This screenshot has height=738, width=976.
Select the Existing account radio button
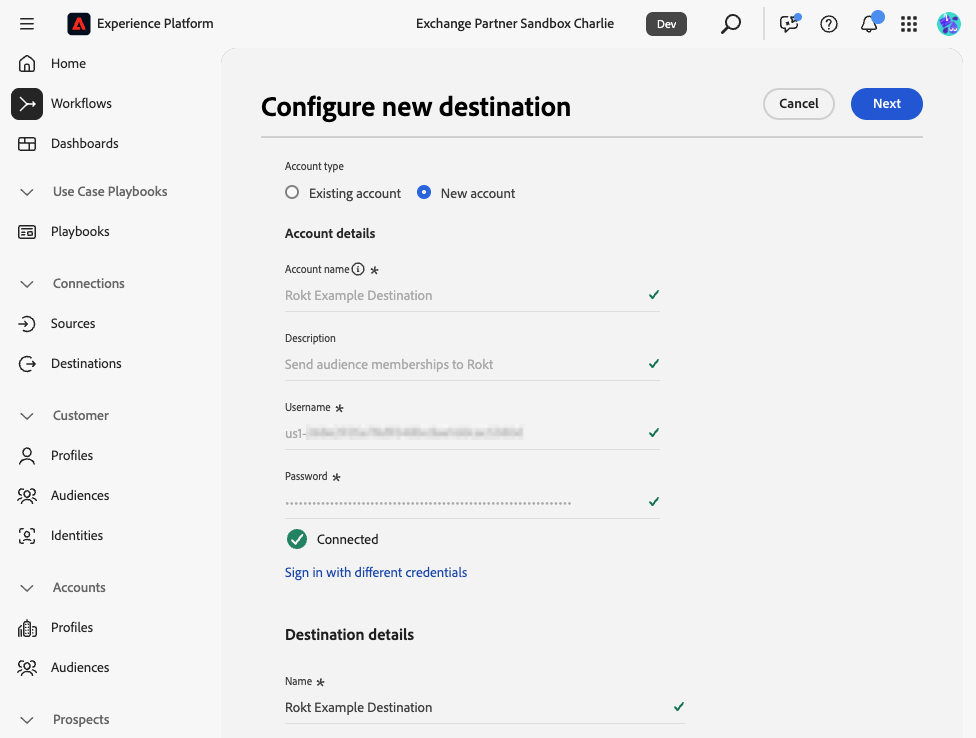click(292, 193)
